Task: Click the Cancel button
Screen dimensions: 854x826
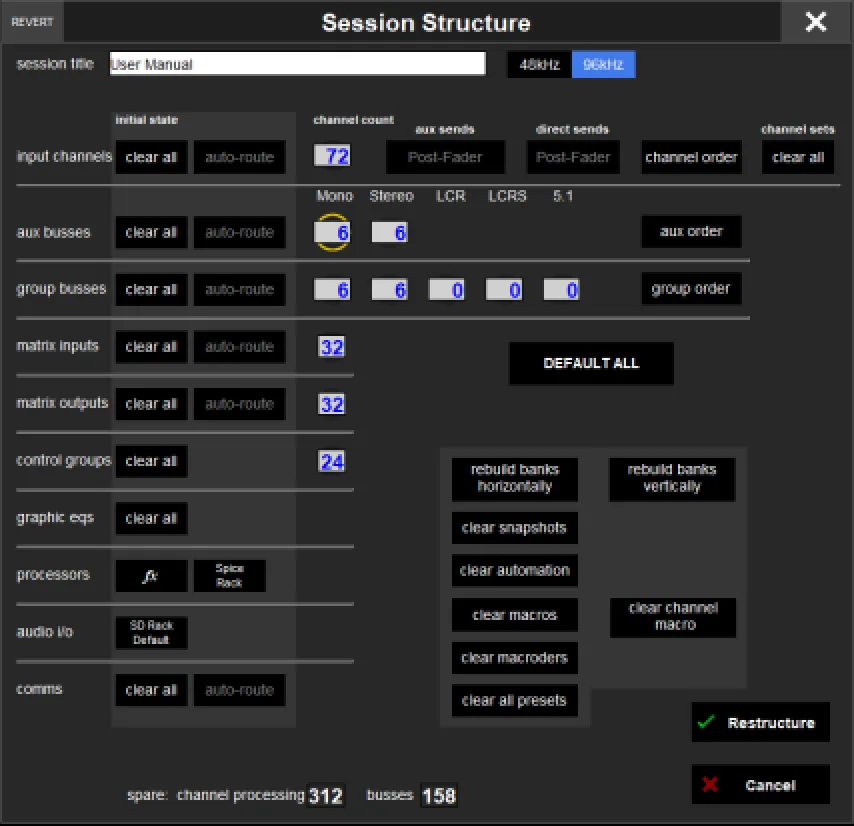Action: pos(760,785)
